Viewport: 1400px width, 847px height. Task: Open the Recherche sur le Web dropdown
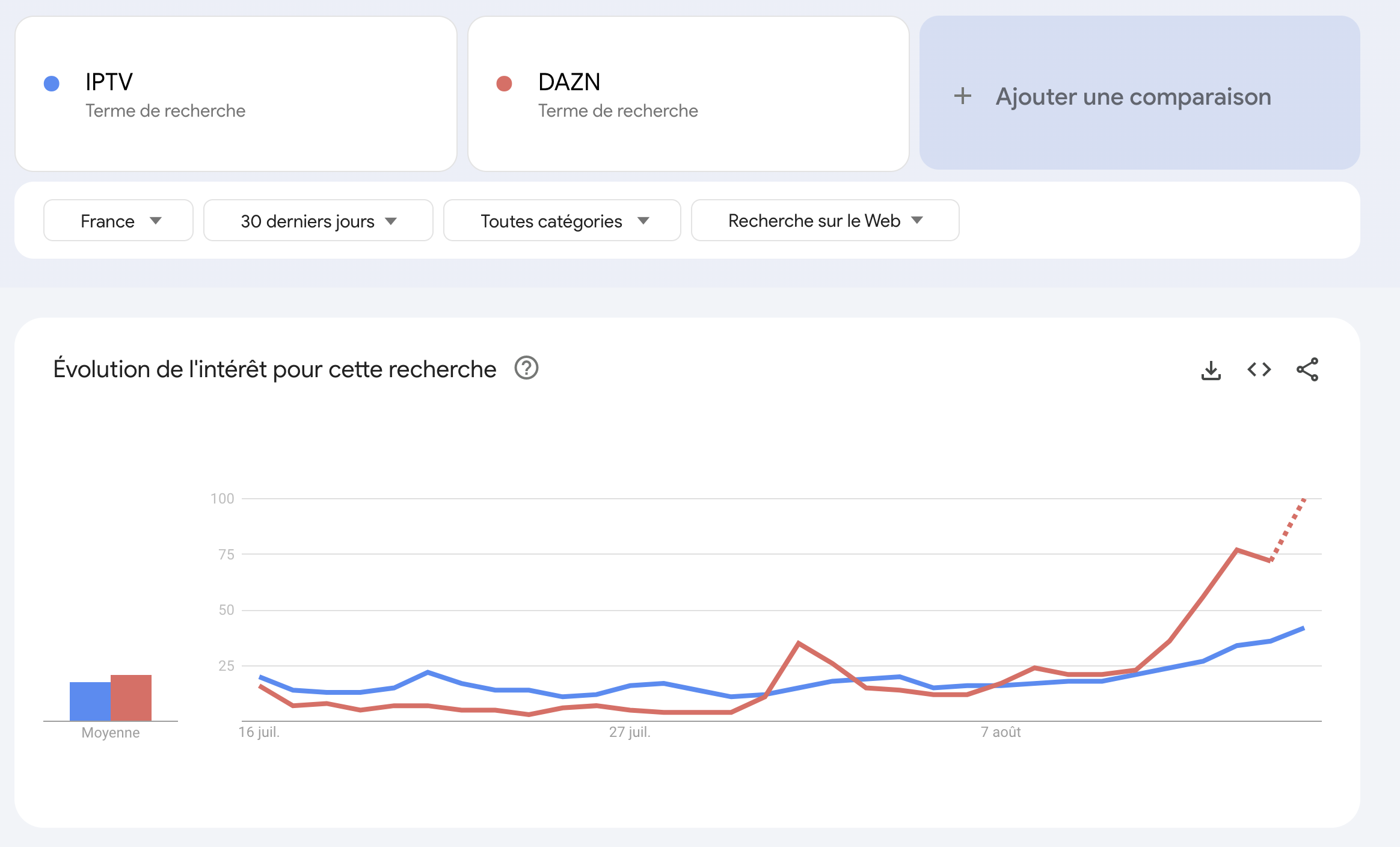[825, 221]
